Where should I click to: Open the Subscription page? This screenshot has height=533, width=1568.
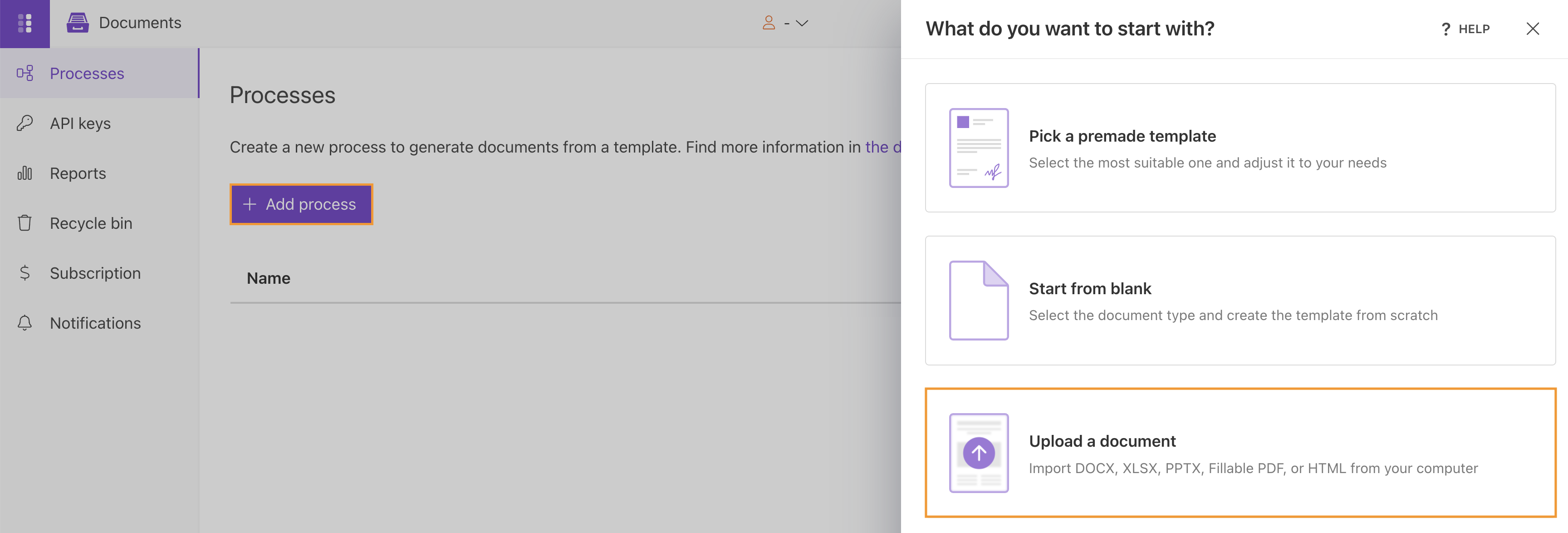pyautogui.click(x=99, y=273)
